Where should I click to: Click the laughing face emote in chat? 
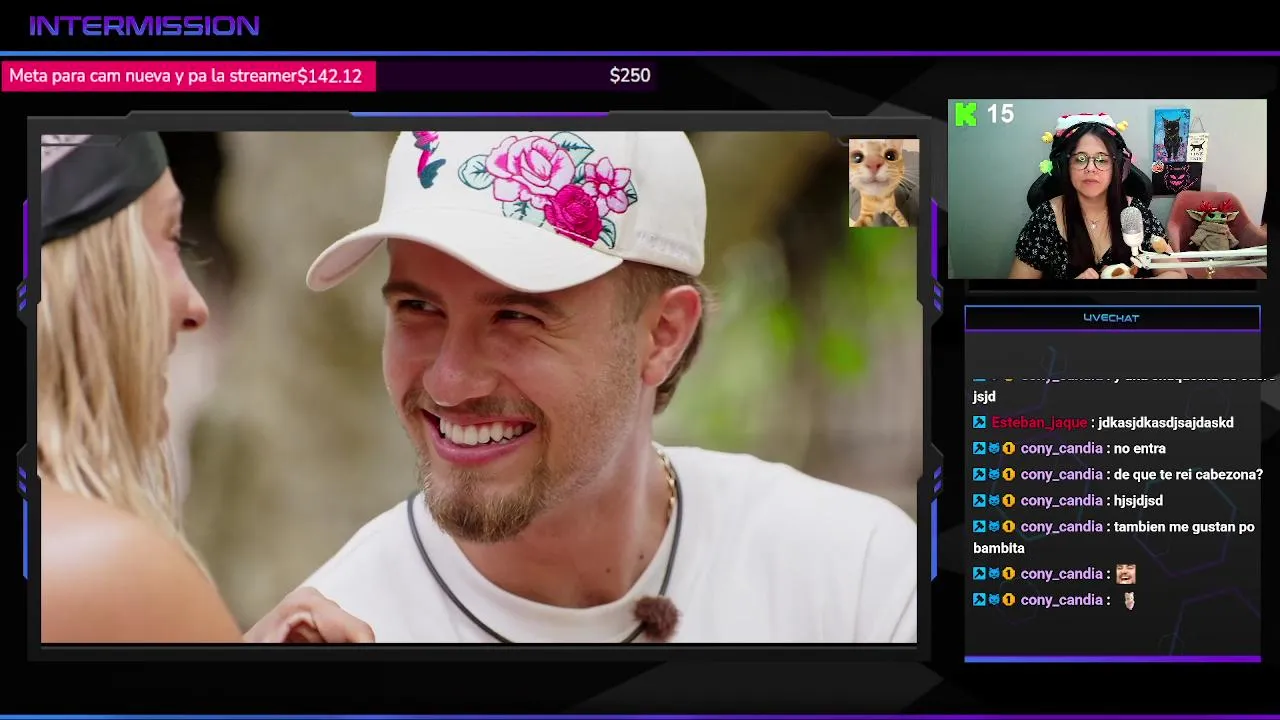1126,574
